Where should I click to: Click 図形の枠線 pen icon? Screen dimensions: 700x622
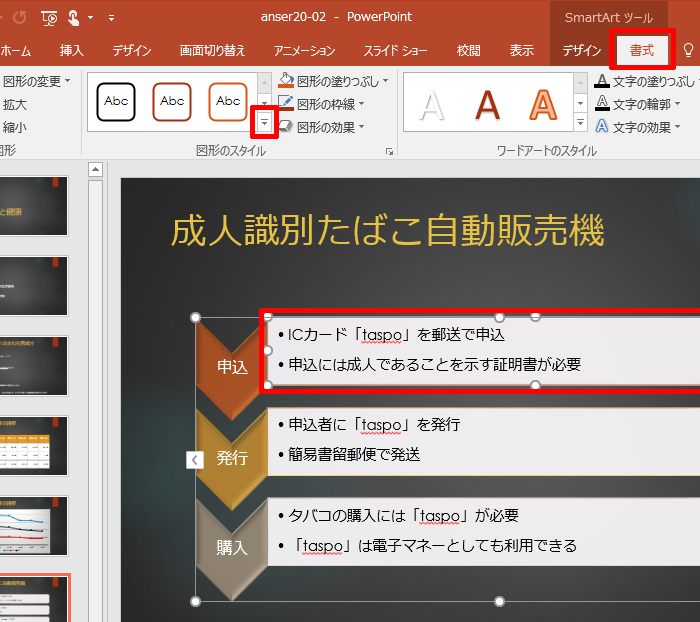[286, 104]
